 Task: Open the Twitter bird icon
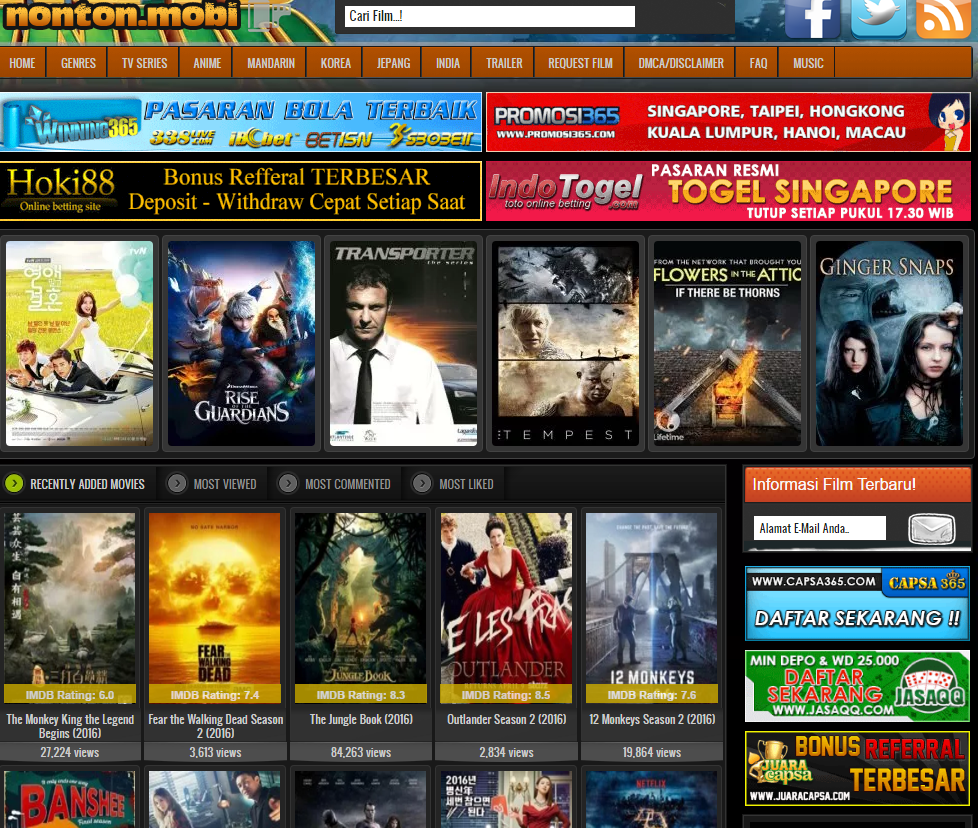tap(878, 19)
